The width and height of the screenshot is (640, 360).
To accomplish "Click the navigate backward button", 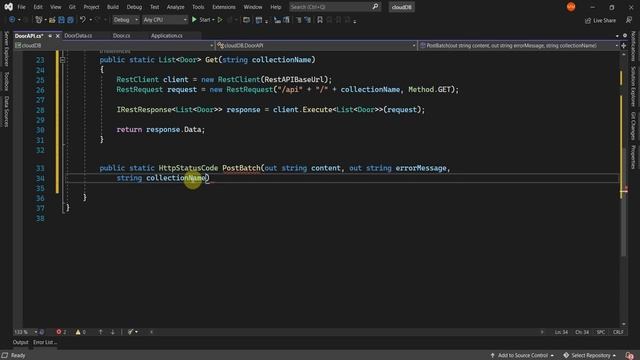I will (x=12, y=20).
